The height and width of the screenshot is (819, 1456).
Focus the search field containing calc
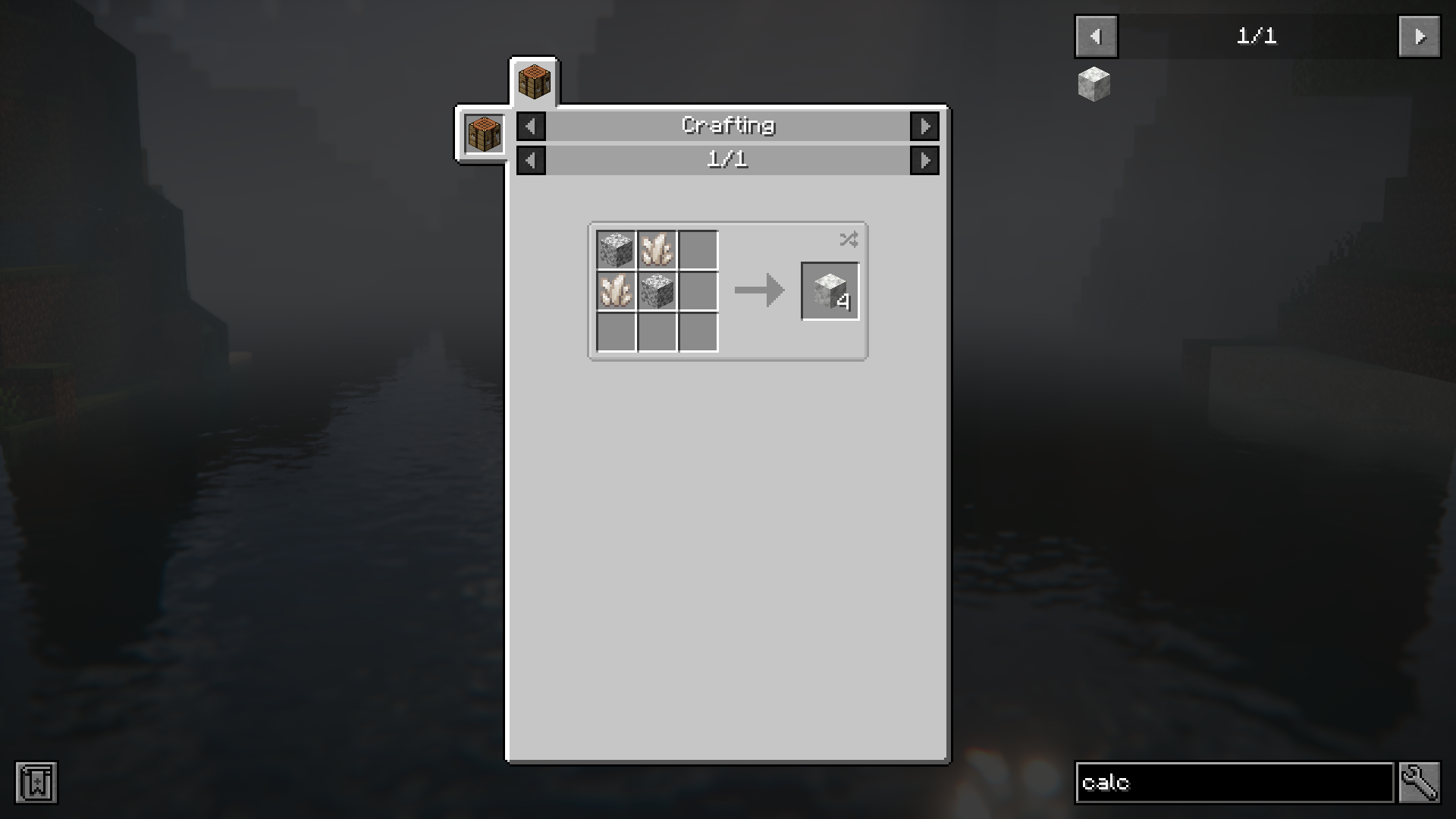[1235, 783]
